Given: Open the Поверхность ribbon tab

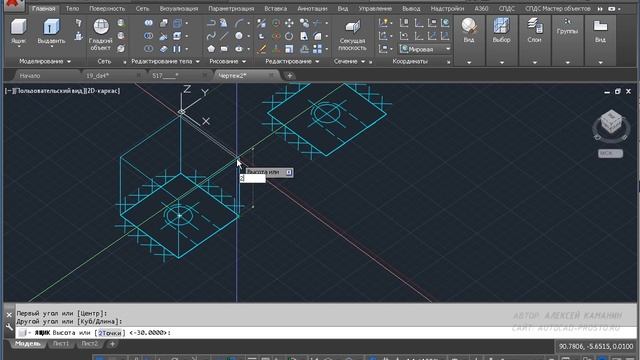Looking at the screenshot, I should point(107,9).
